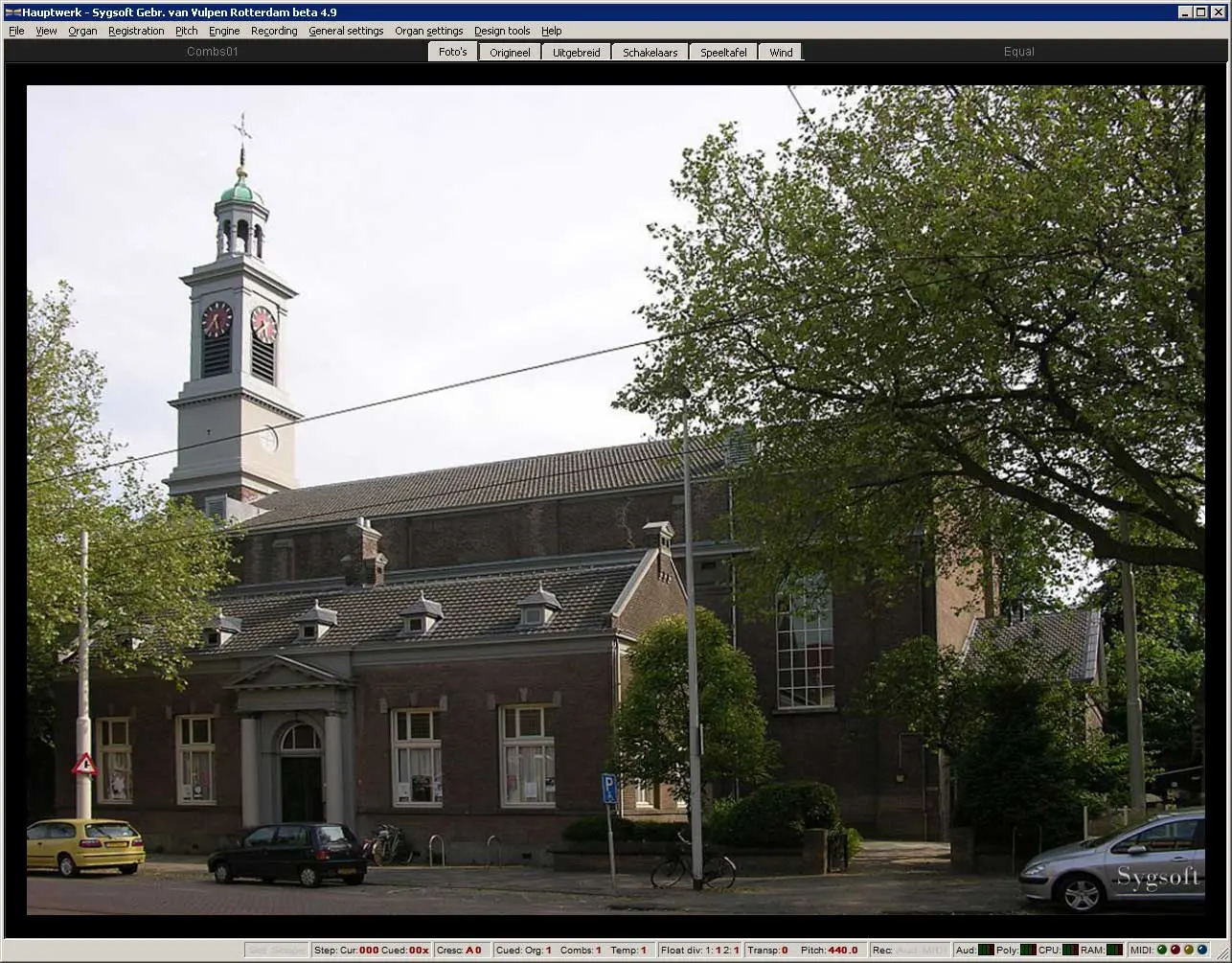1232x963 pixels.
Task: Expand the Recording menu
Action: pos(274,31)
